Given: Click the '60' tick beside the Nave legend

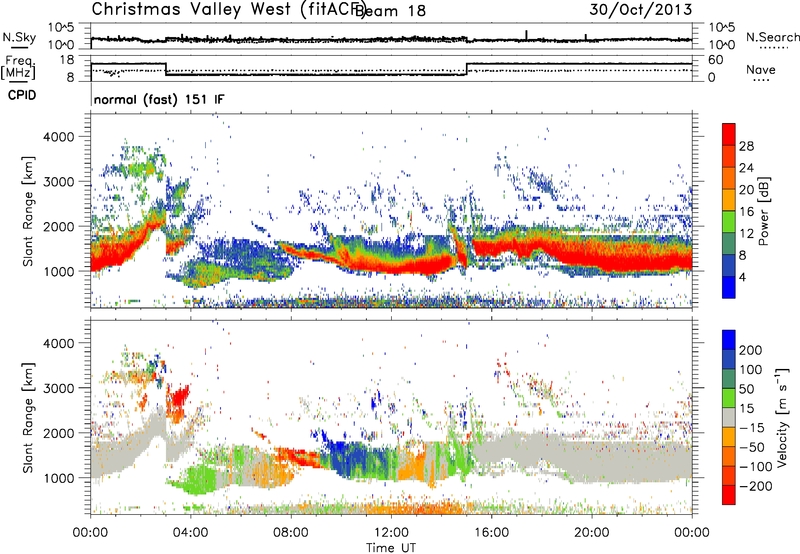Looking at the screenshot, I should pos(716,60).
